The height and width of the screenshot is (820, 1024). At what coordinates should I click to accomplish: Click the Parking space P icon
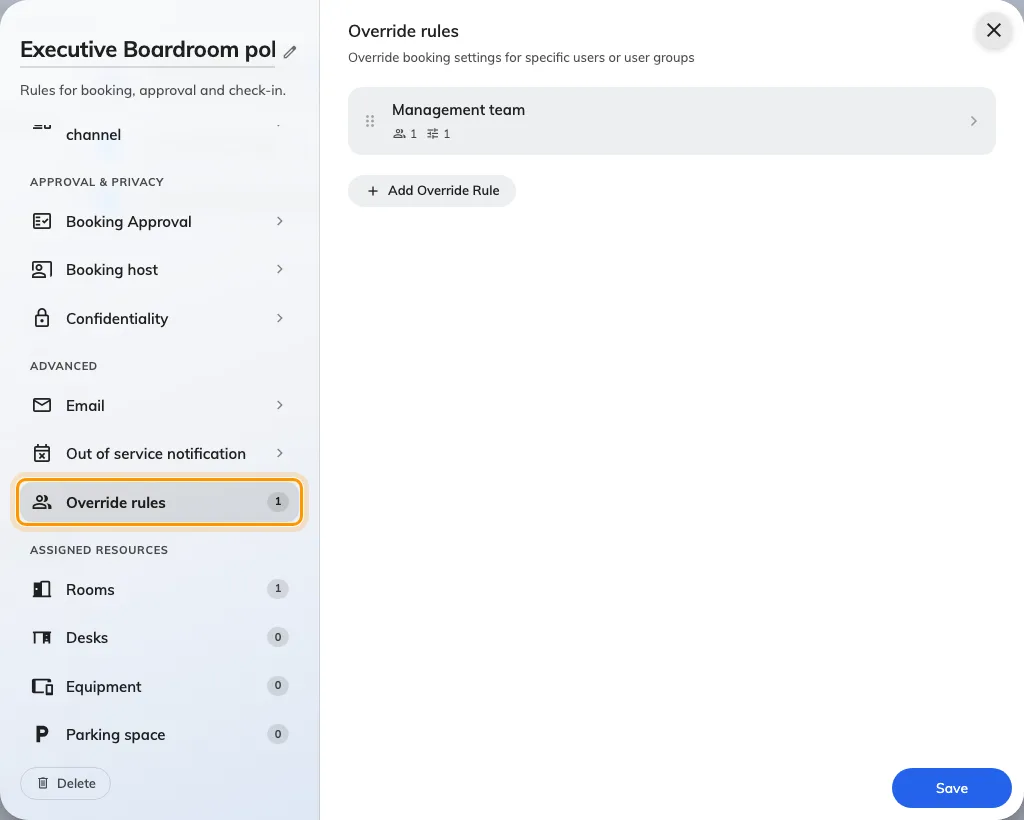point(42,734)
